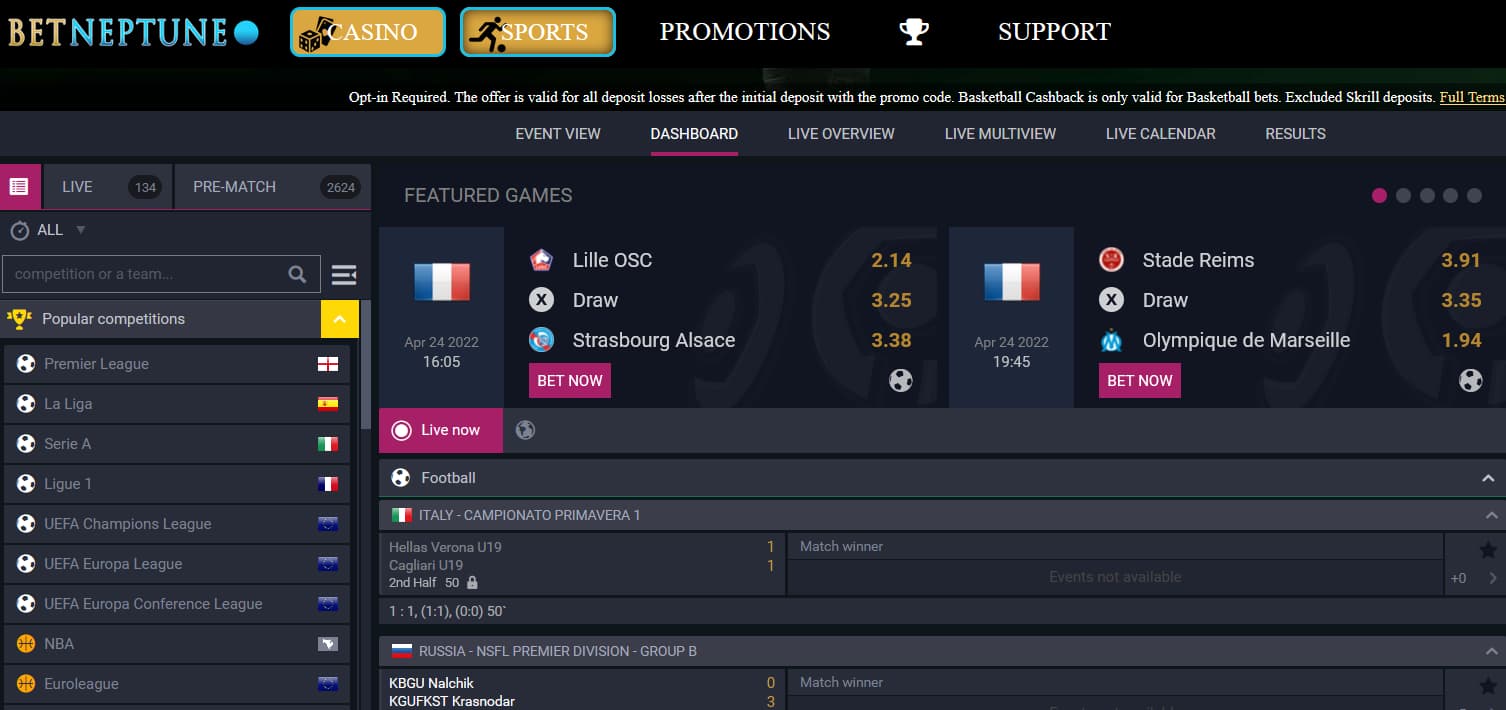Switch to the LIVE tab
This screenshot has height=710, width=1506.
click(106, 187)
